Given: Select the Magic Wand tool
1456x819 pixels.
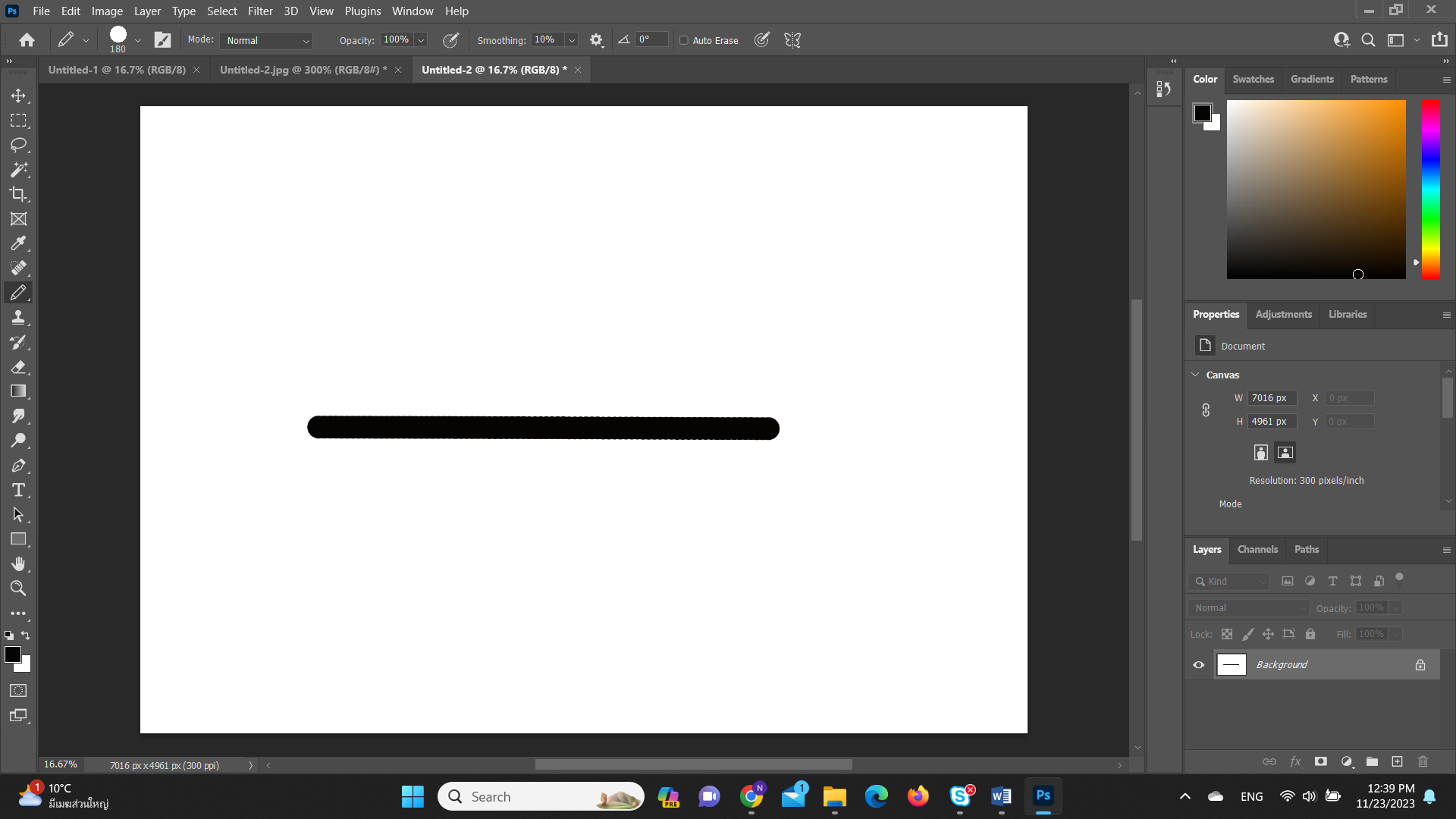Looking at the screenshot, I should 18,170.
